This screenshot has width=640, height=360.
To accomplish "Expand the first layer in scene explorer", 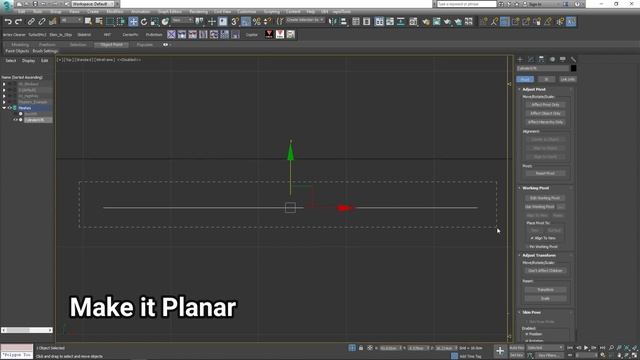I will 4,84.
